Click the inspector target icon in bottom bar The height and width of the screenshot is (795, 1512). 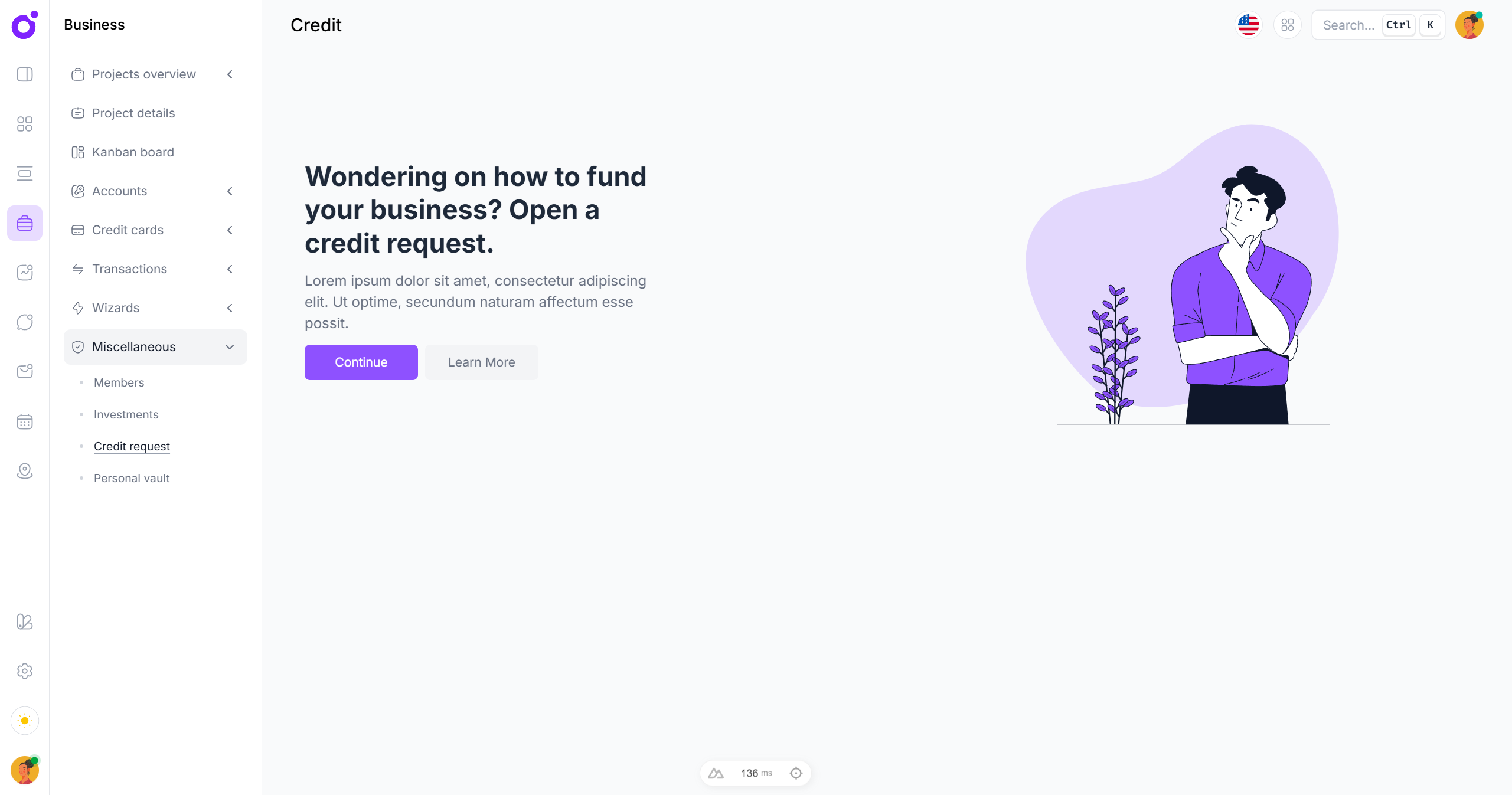796,773
